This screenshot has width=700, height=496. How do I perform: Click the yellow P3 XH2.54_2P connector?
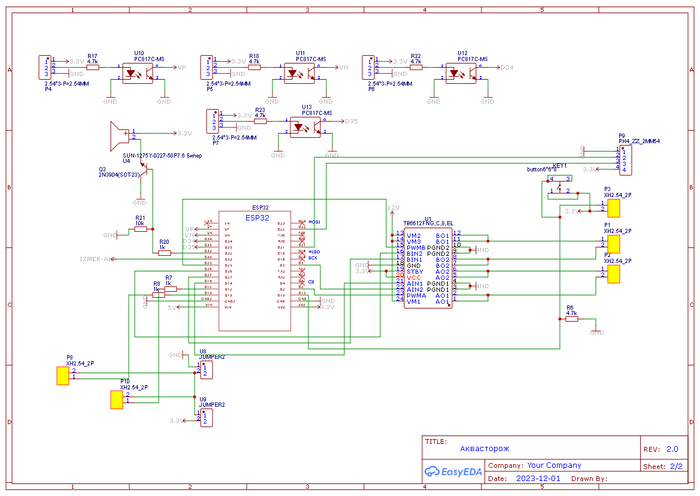614,208
